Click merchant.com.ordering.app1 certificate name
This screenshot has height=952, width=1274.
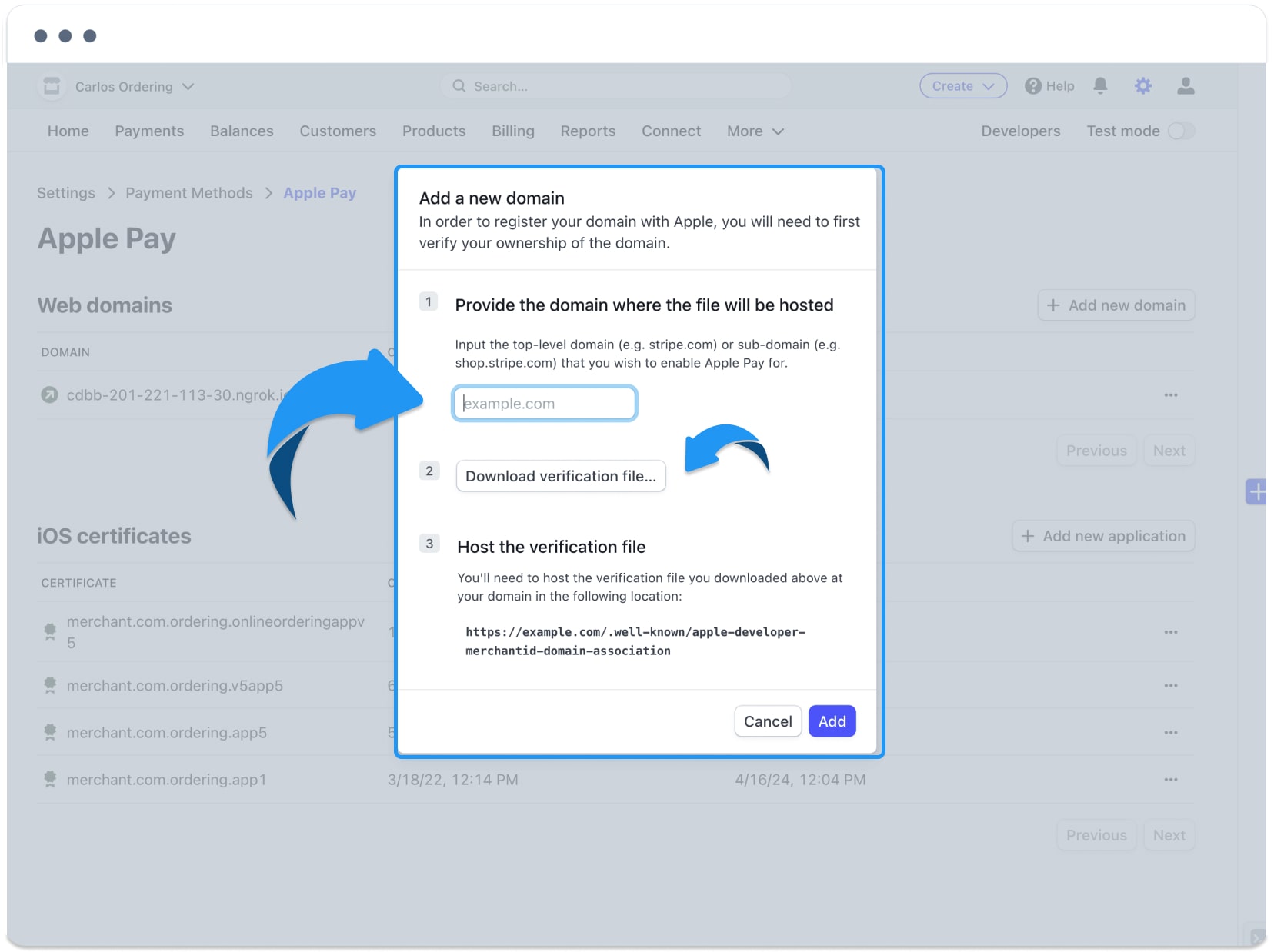tap(166, 780)
